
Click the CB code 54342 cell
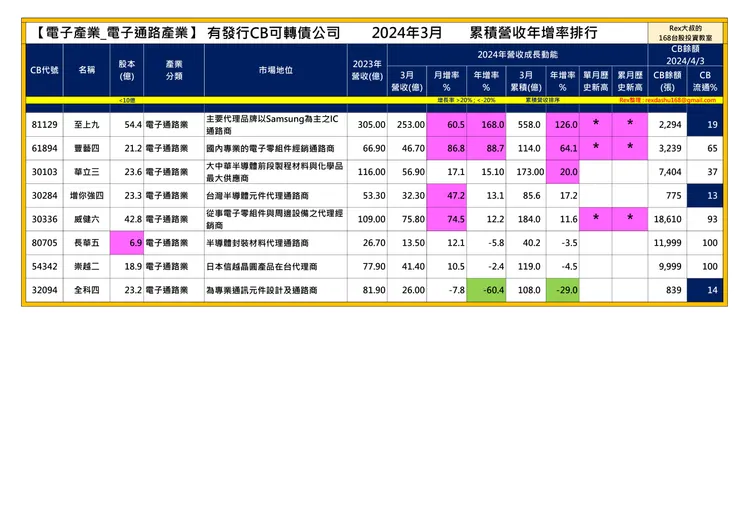point(44,266)
